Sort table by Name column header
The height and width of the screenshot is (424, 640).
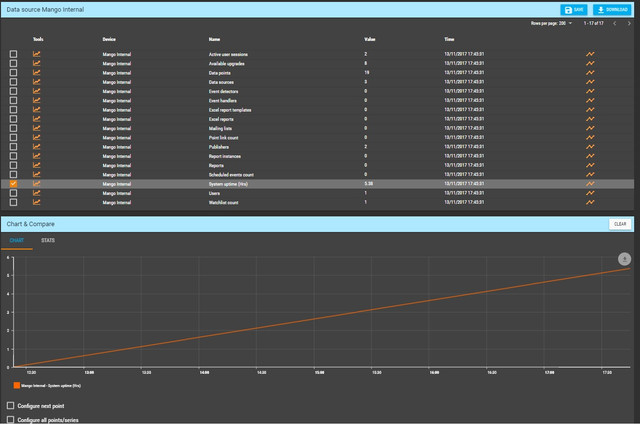(214, 39)
